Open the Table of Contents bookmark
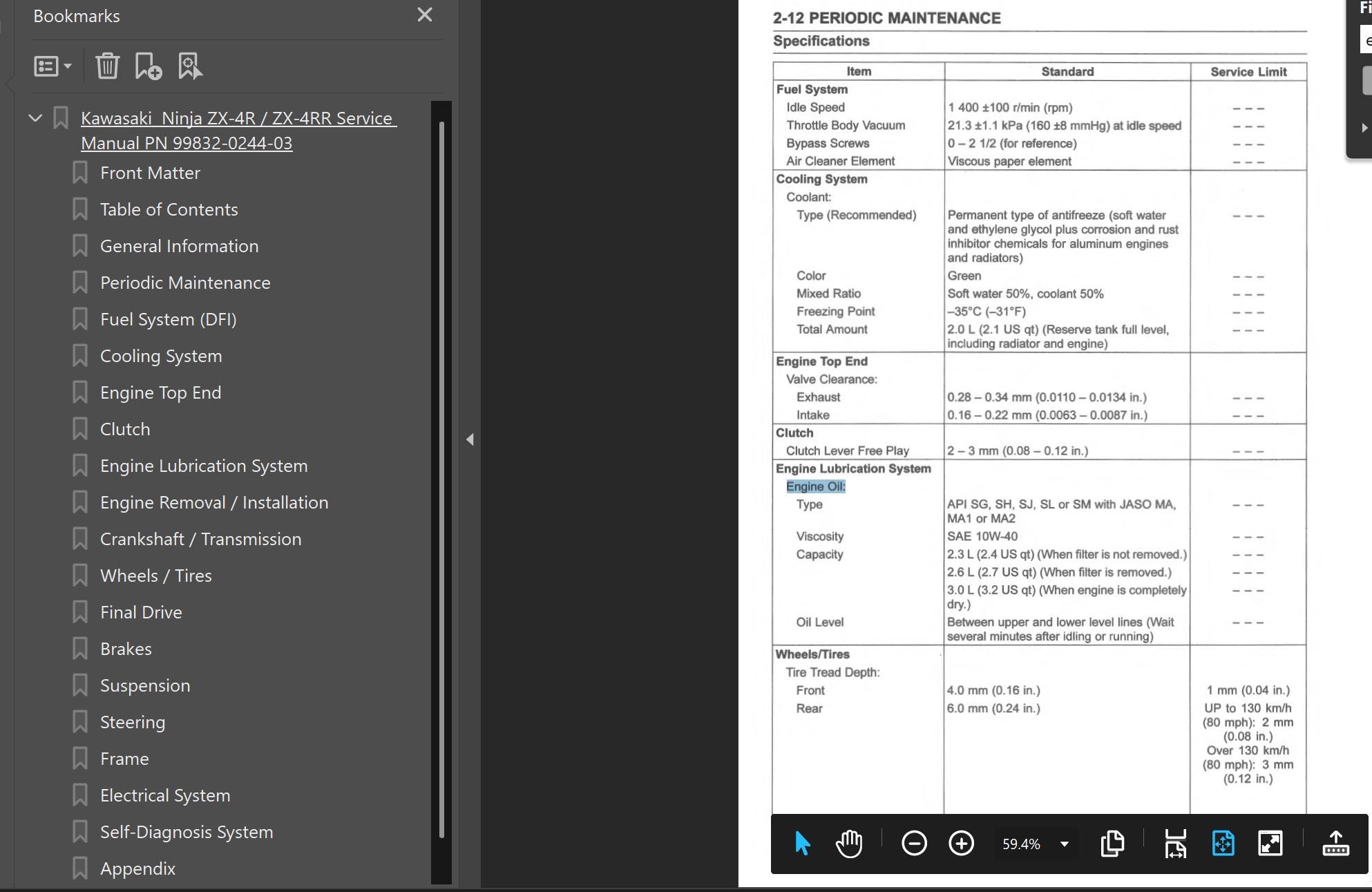The width and height of the screenshot is (1372, 892). [169, 209]
